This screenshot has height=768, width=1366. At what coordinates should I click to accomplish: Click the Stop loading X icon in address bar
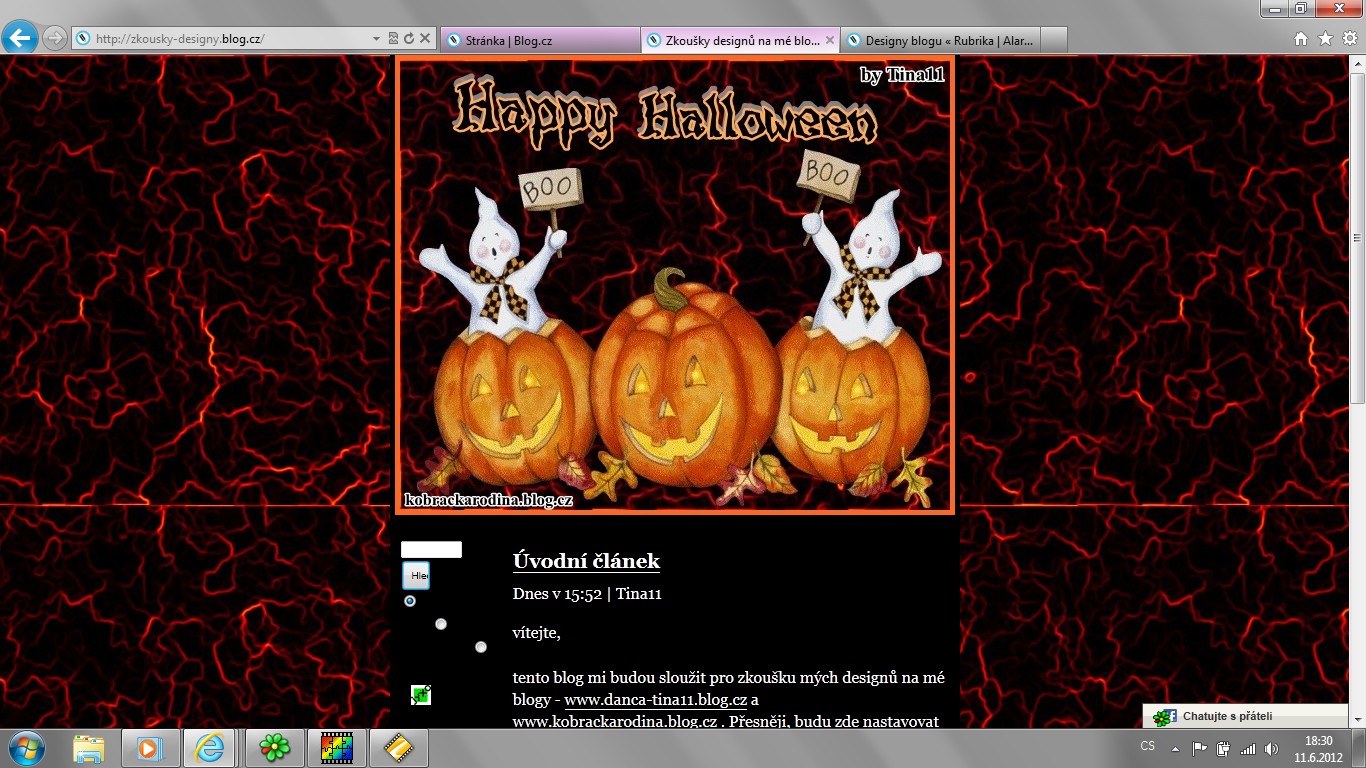[x=425, y=39]
